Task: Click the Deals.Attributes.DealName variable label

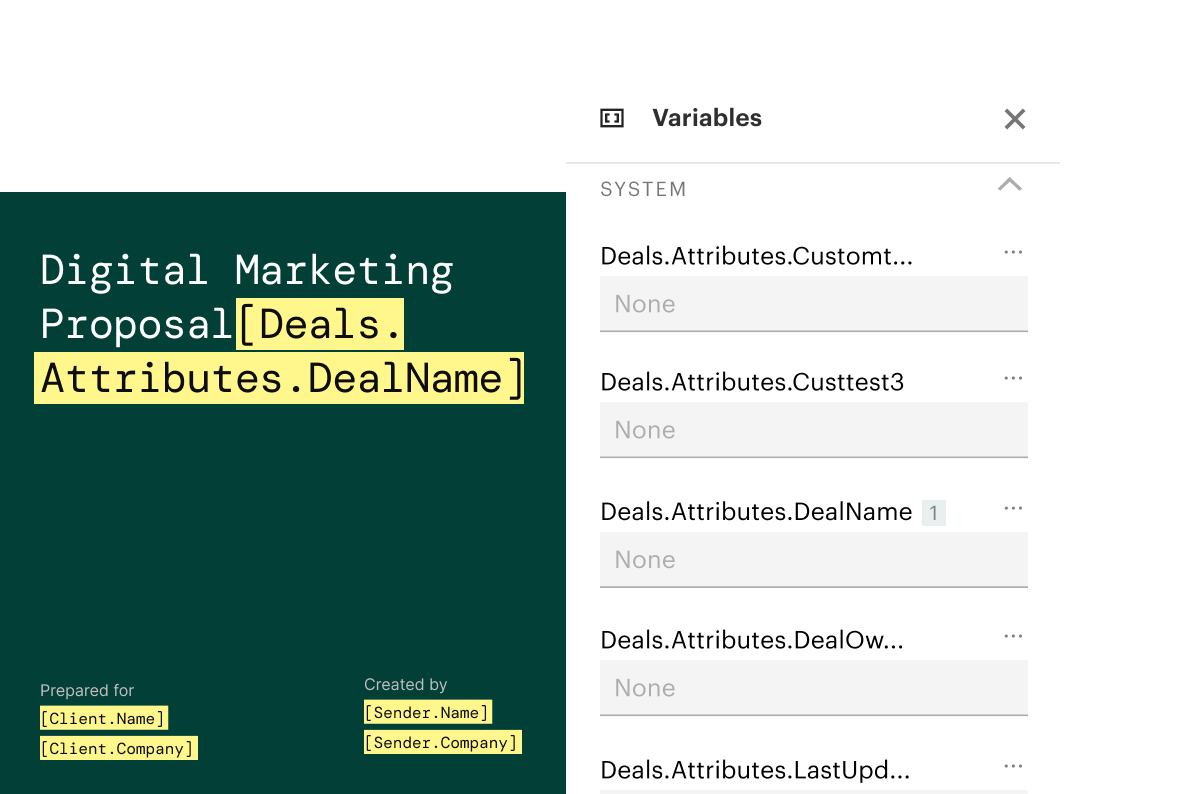Action: point(756,512)
